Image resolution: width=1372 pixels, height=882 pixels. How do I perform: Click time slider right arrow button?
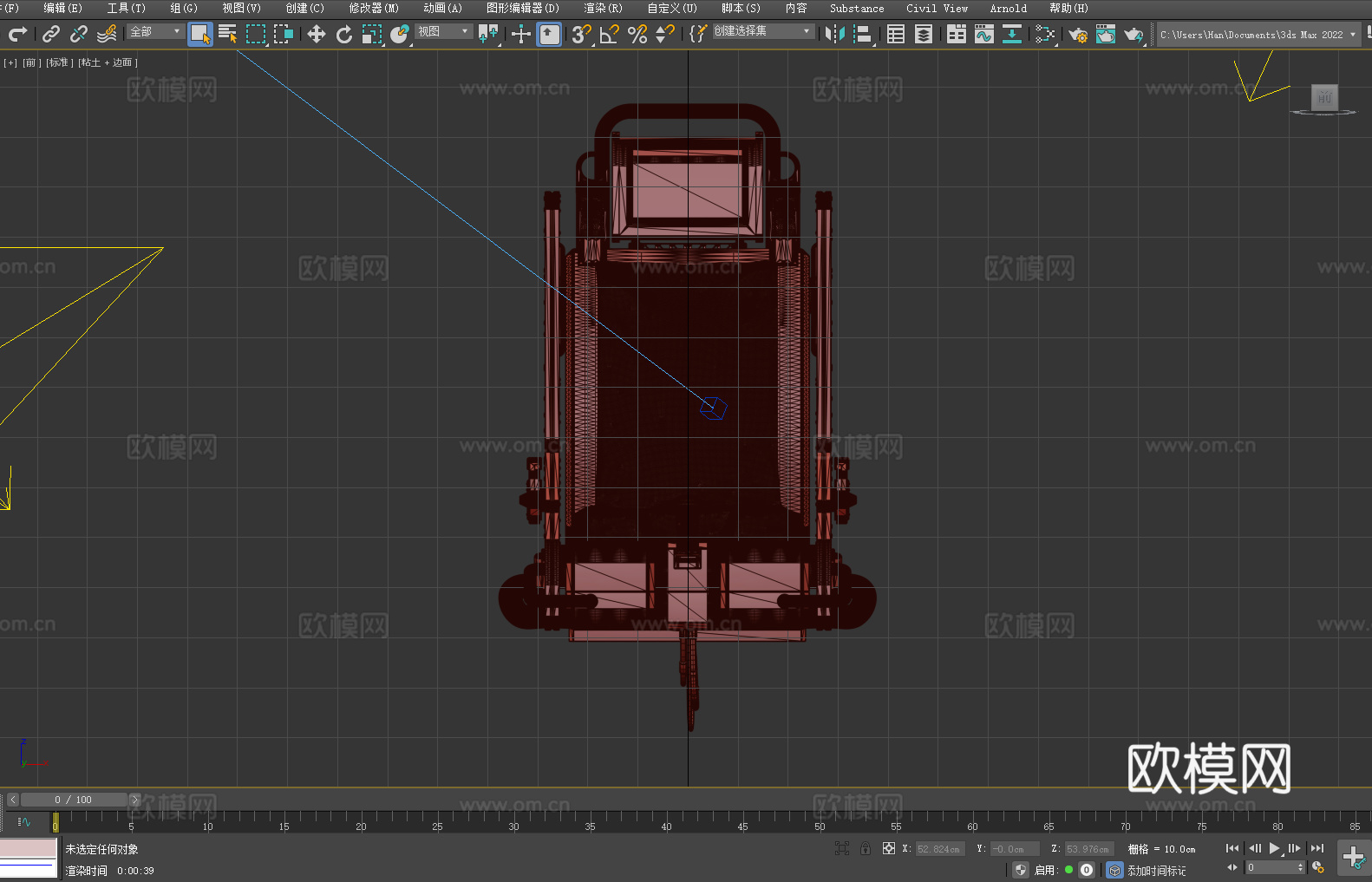[134, 800]
